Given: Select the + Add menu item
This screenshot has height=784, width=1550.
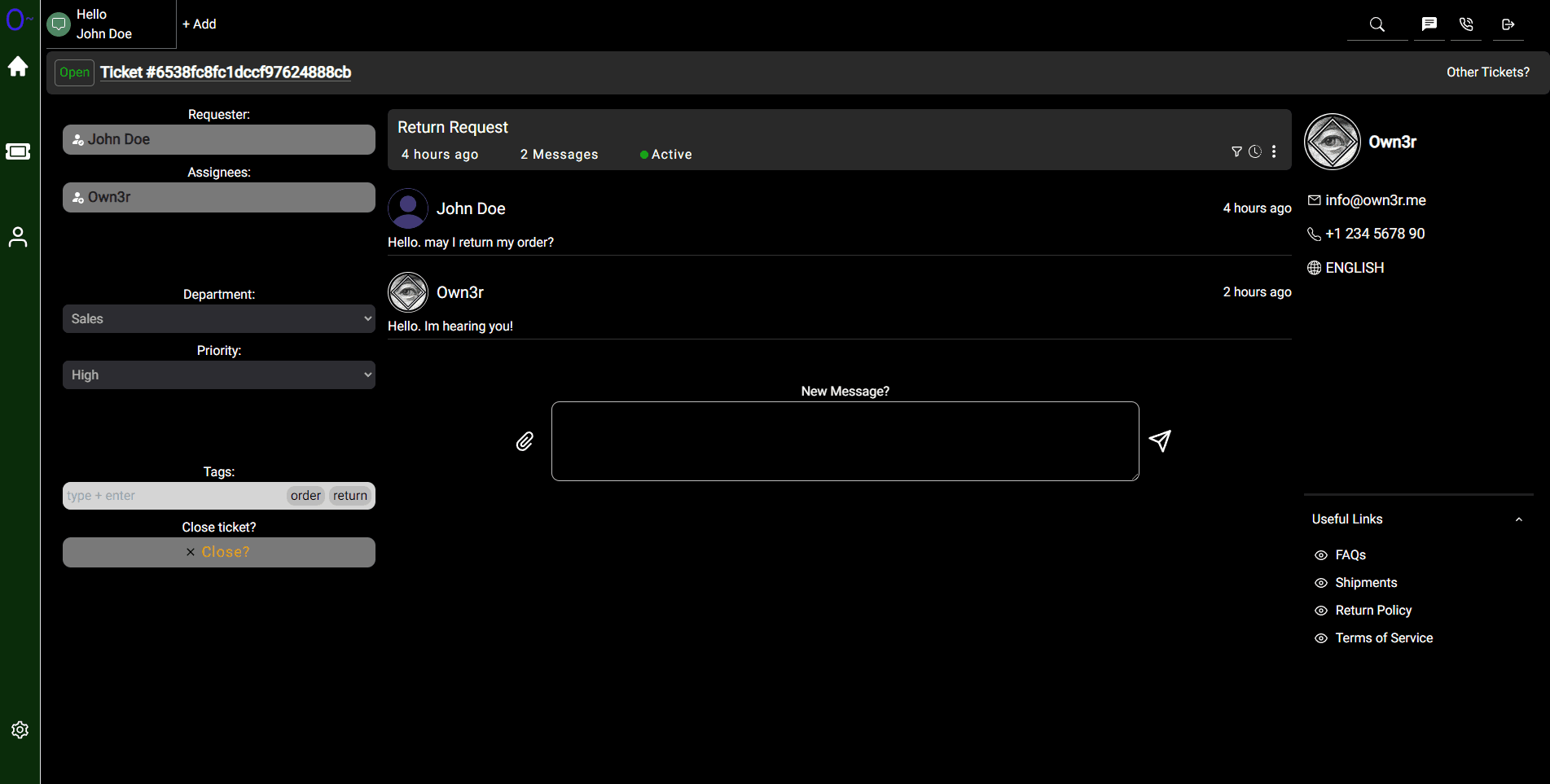Looking at the screenshot, I should (199, 24).
